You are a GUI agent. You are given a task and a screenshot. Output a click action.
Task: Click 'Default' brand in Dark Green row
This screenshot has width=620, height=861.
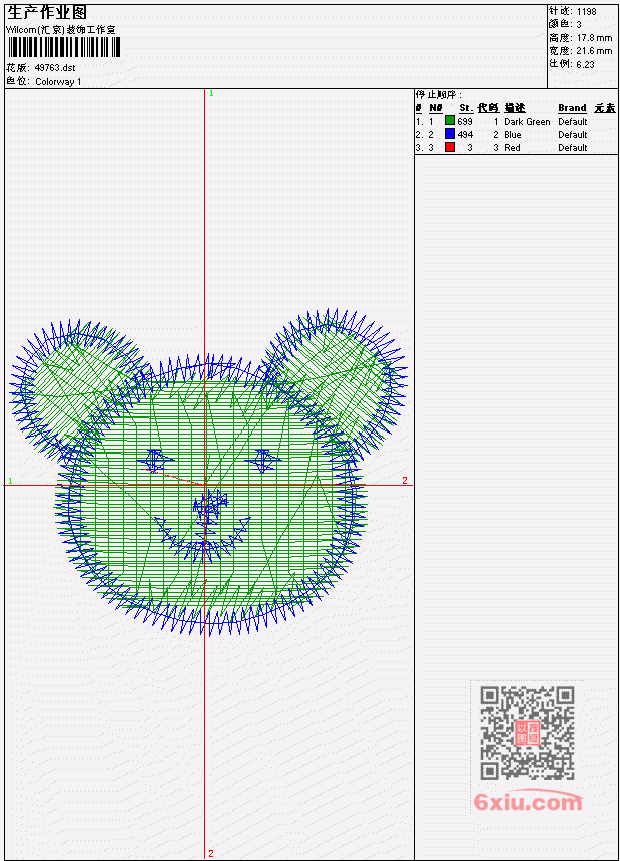coord(573,121)
